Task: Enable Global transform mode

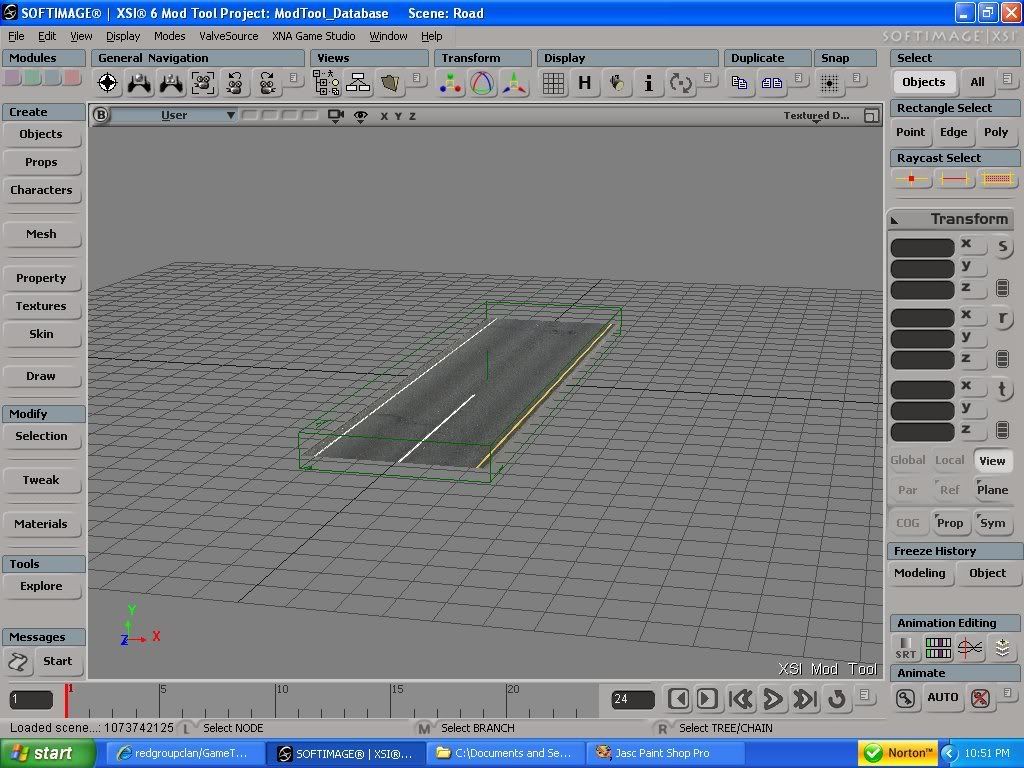Action: point(908,460)
